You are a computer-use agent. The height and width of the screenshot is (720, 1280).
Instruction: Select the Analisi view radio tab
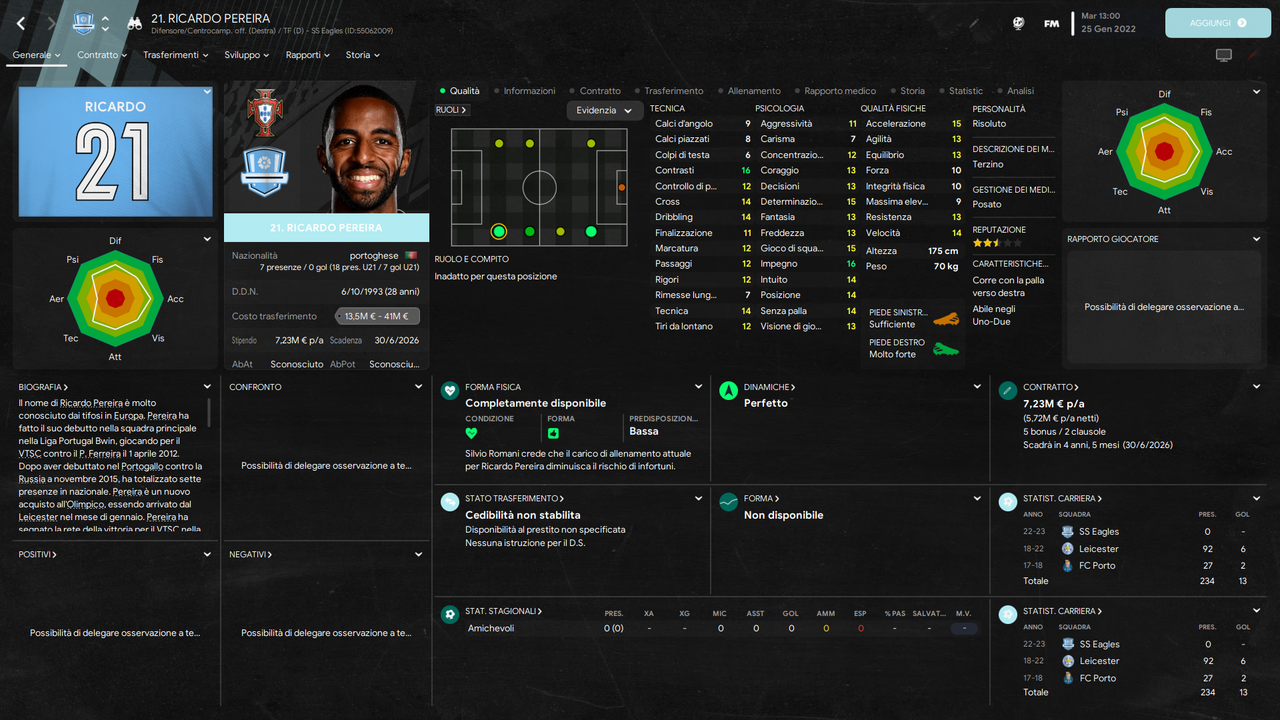tap(1015, 91)
